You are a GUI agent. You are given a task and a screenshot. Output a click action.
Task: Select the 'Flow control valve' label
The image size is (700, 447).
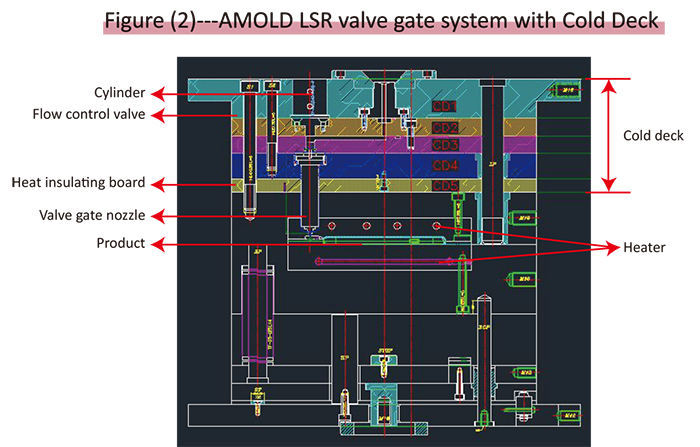[x=89, y=114]
